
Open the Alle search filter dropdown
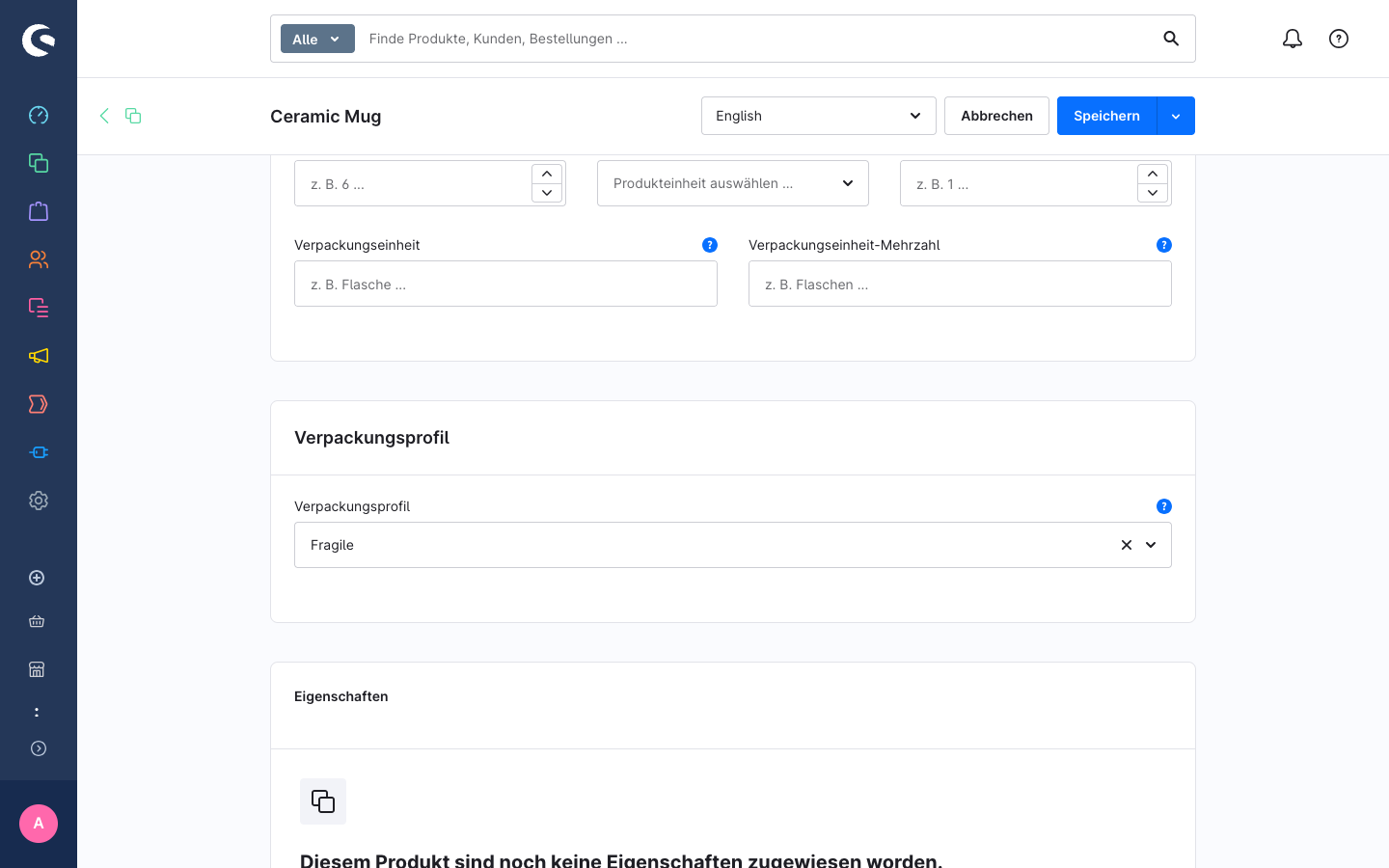click(317, 39)
